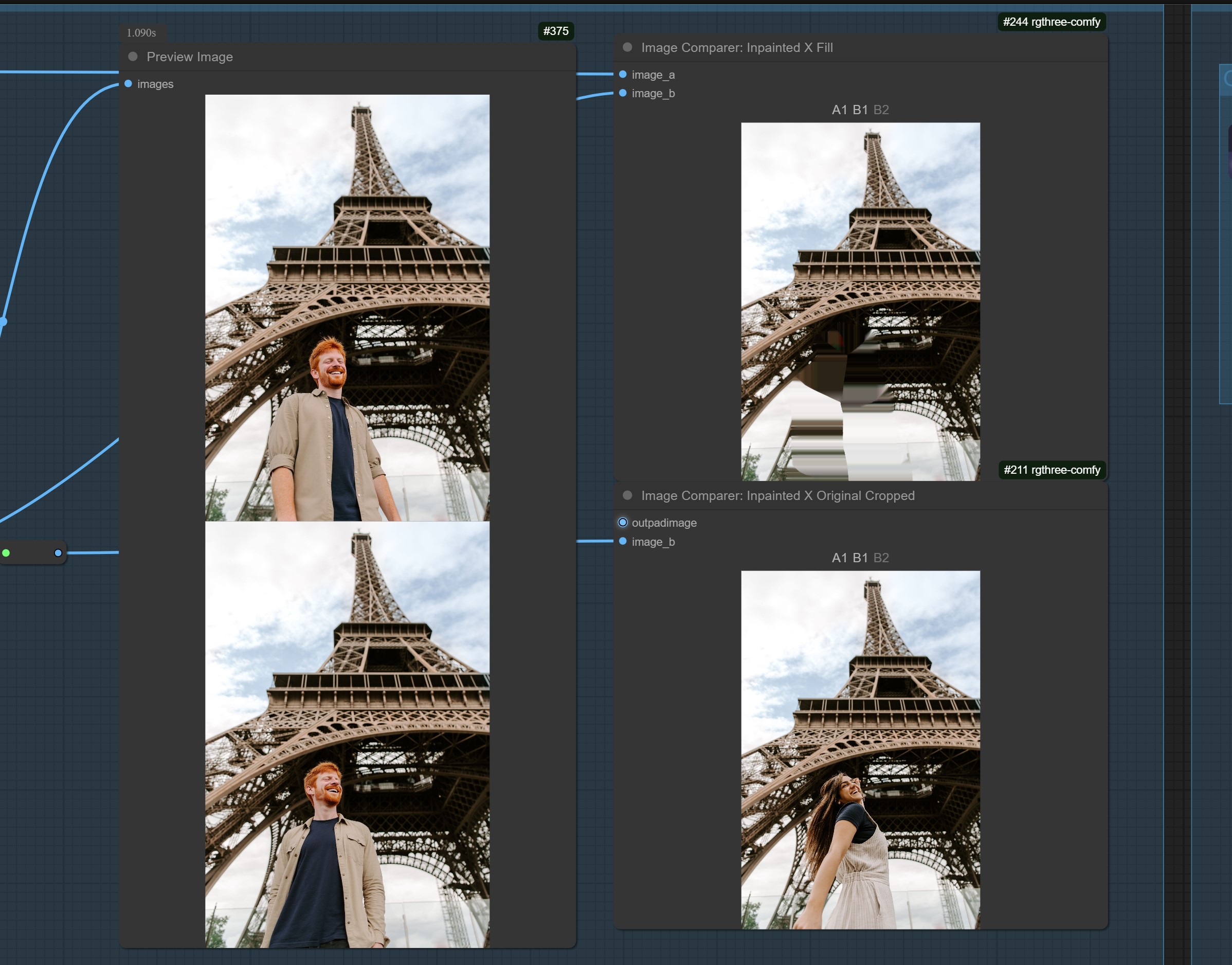1232x965 pixels.
Task: Open the top preview thumbnail of the red-haired man
Action: (347, 308)
